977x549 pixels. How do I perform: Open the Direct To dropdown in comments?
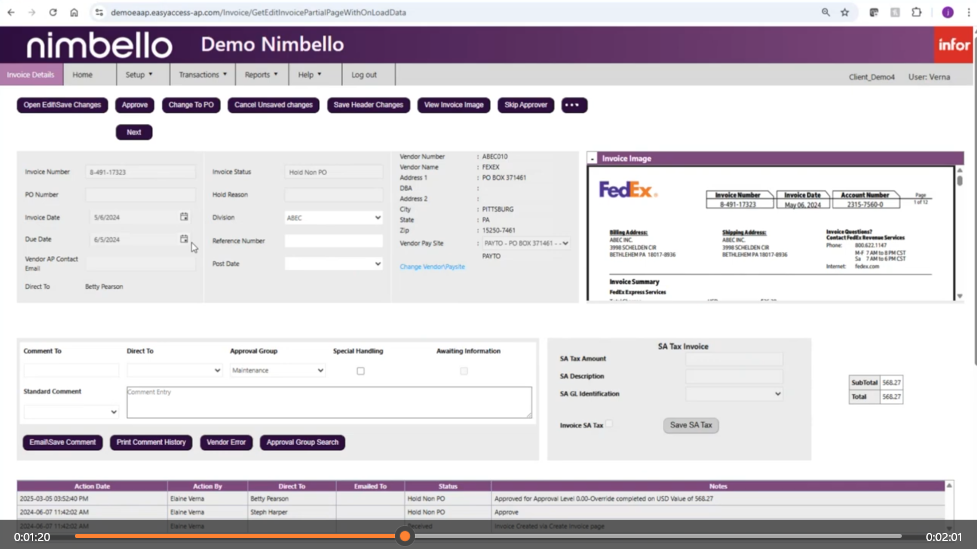(174, 370)
